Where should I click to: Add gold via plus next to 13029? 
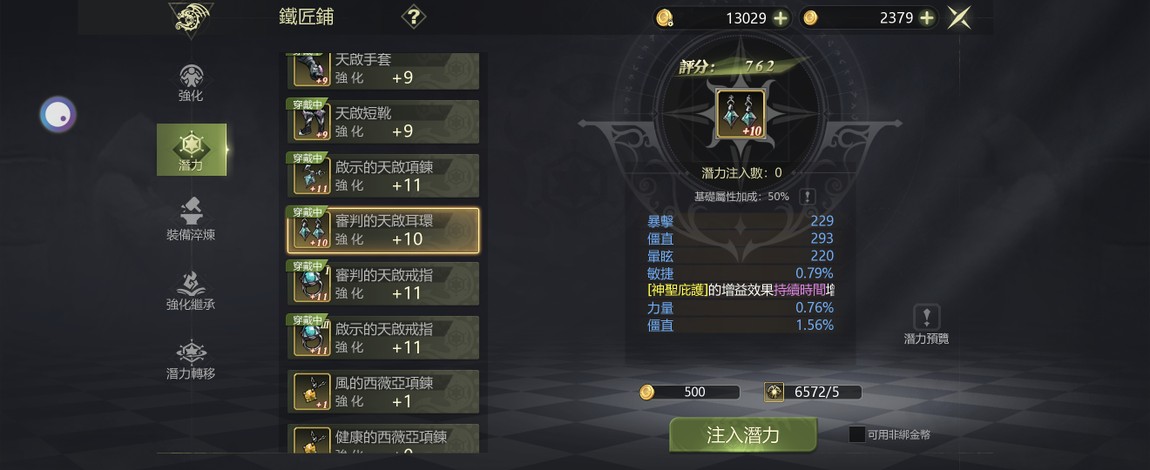(x=780, y=18)
